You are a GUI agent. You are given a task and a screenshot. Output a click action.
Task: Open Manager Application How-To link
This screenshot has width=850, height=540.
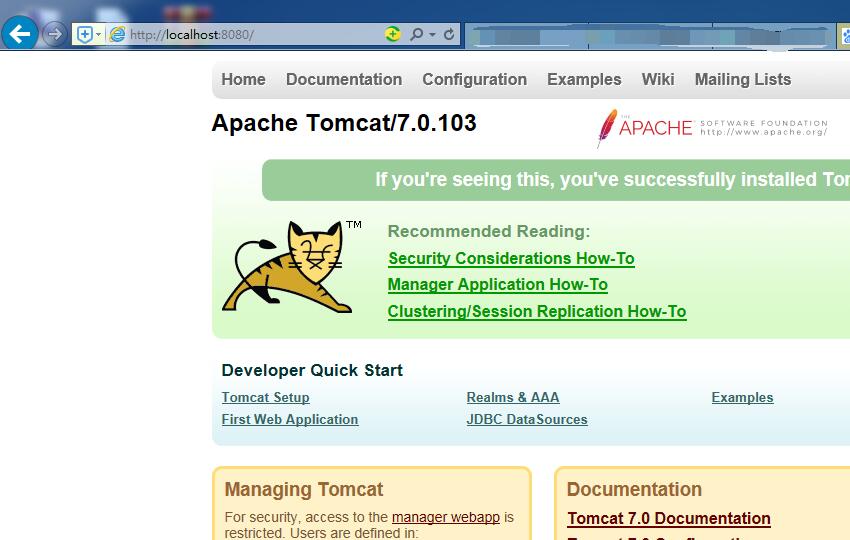click(498, 285)
